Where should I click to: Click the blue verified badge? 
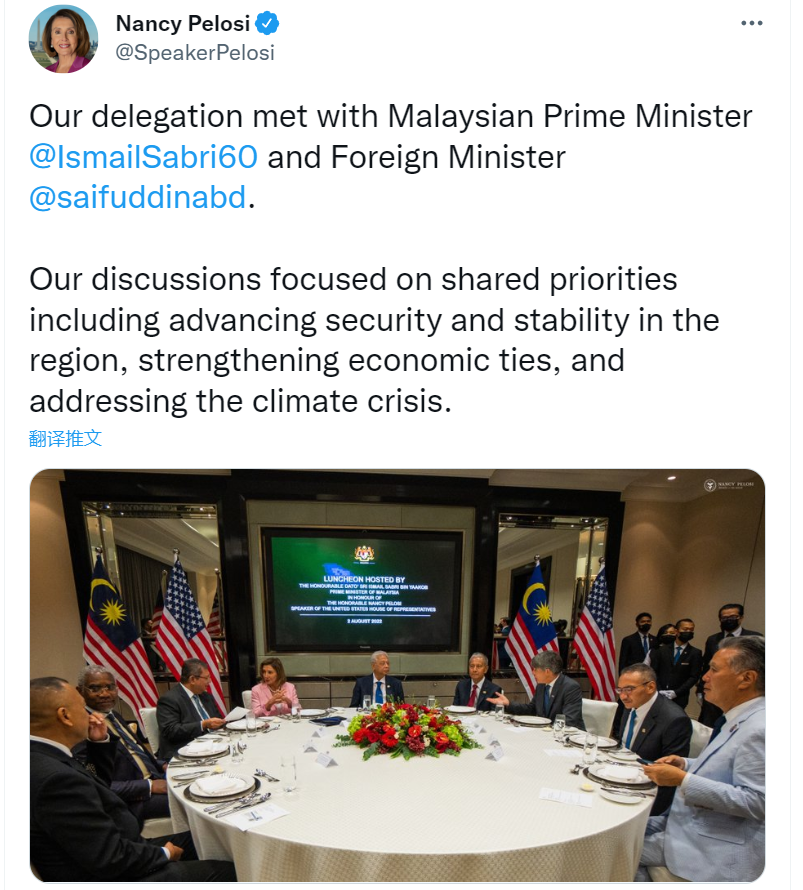pyautogui.click(x=267, y=23)
